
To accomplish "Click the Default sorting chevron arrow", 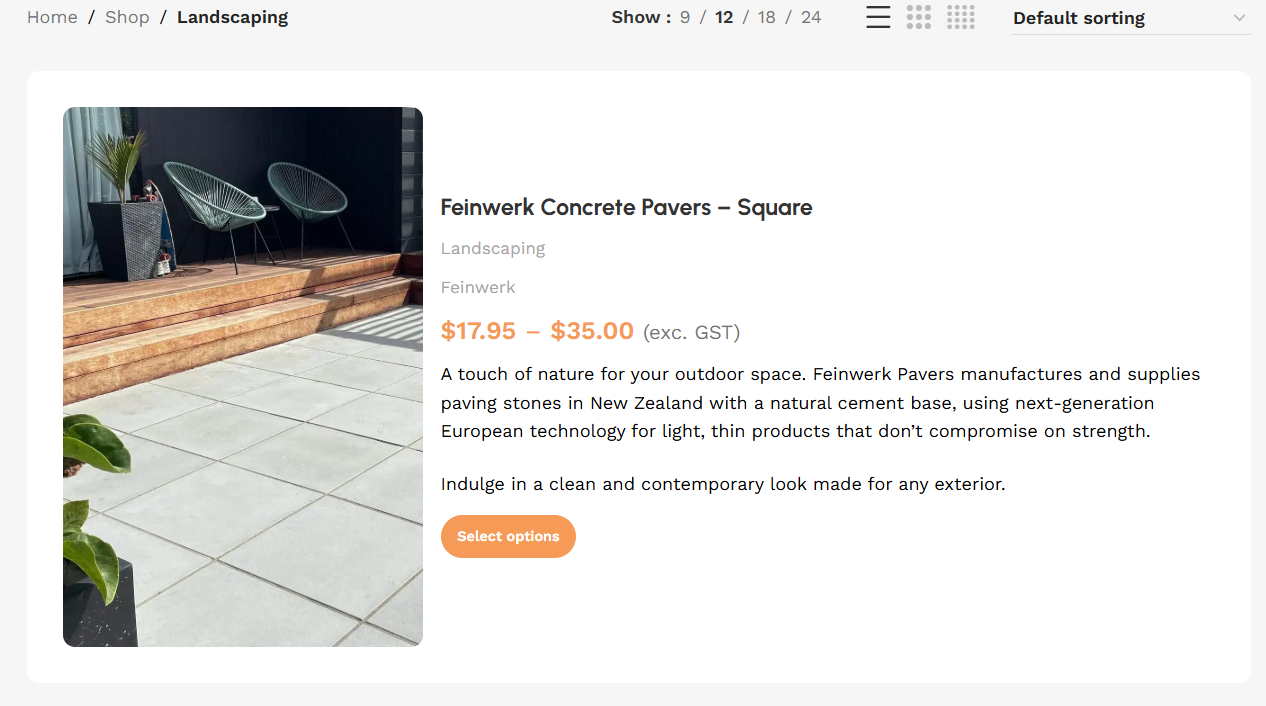I will click(x=1239, y=18).
